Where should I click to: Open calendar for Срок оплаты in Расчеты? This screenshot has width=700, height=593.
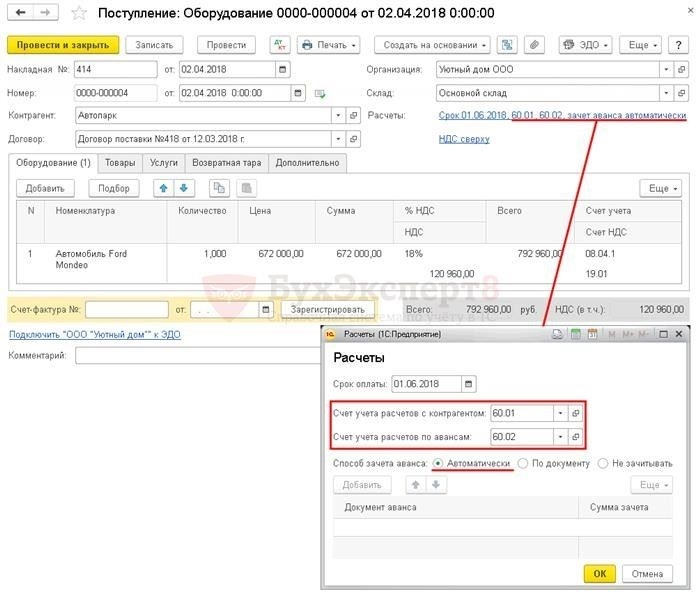[x=468, y=384]
